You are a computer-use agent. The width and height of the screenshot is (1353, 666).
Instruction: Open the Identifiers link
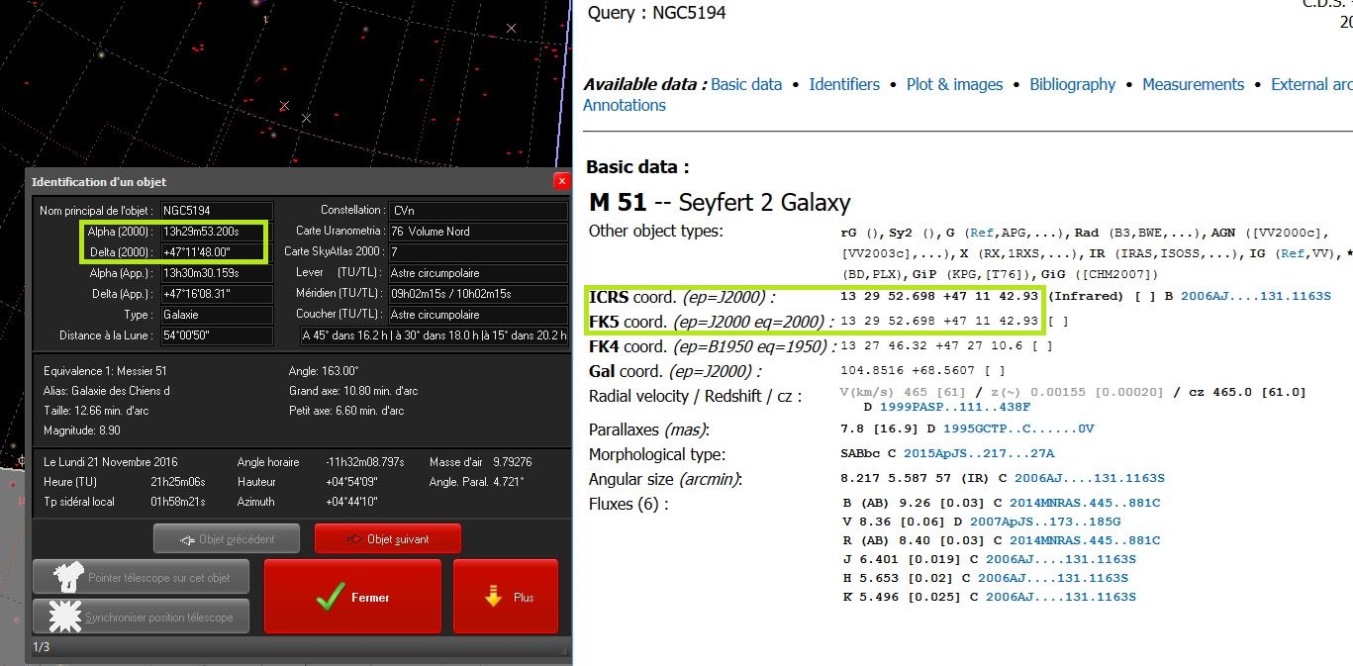tap(844, 84)
